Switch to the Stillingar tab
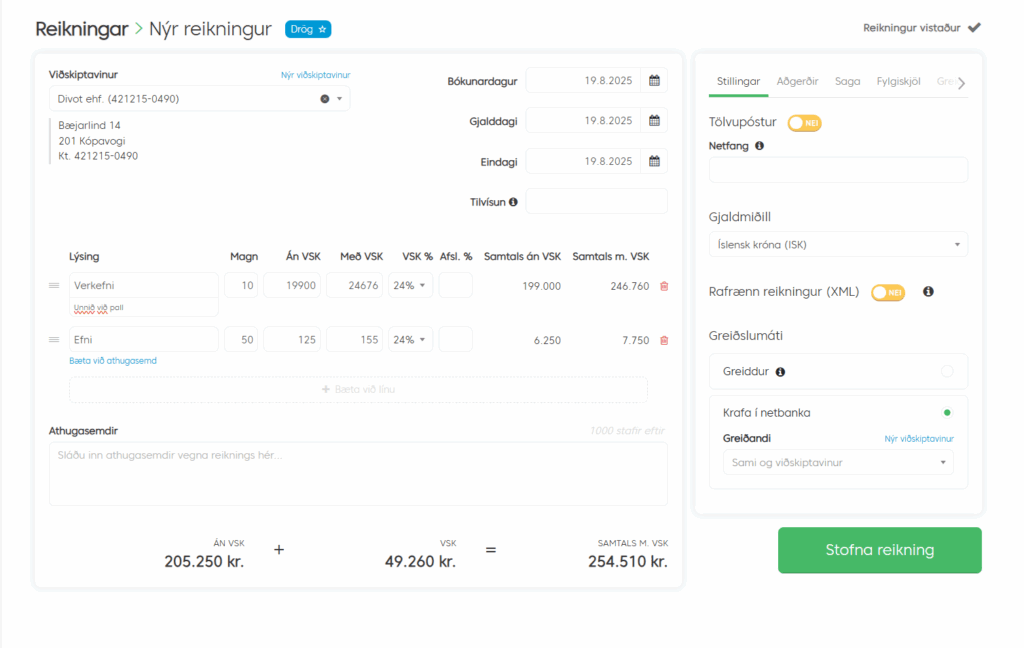1024x648 pixels. (738, 82)
